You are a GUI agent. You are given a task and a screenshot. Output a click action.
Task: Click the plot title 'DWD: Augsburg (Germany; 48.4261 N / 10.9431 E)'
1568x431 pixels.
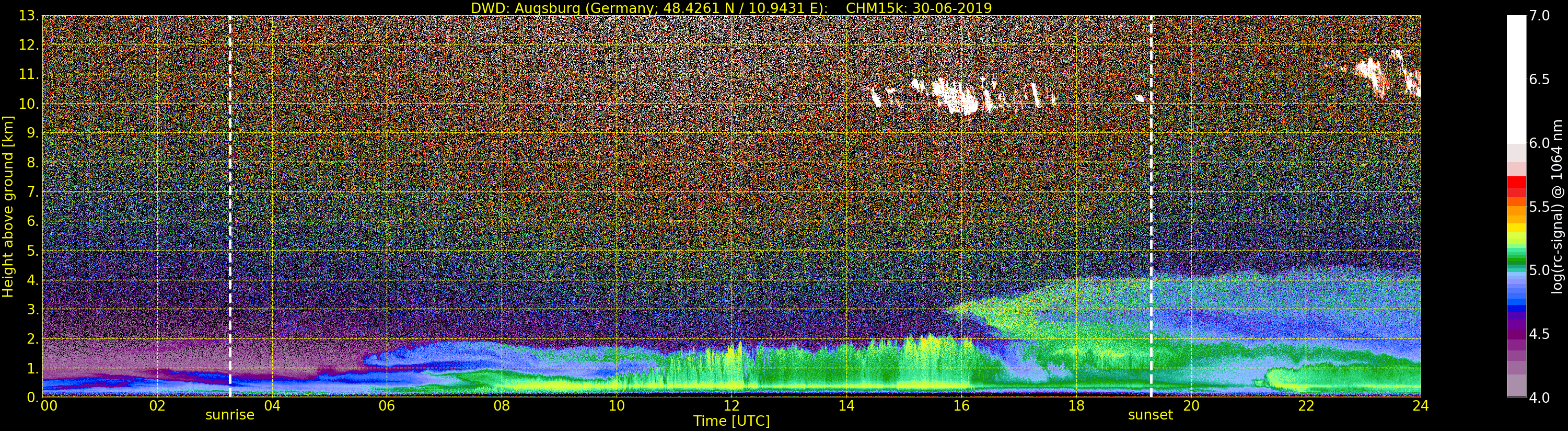click(x=649, y=8)
